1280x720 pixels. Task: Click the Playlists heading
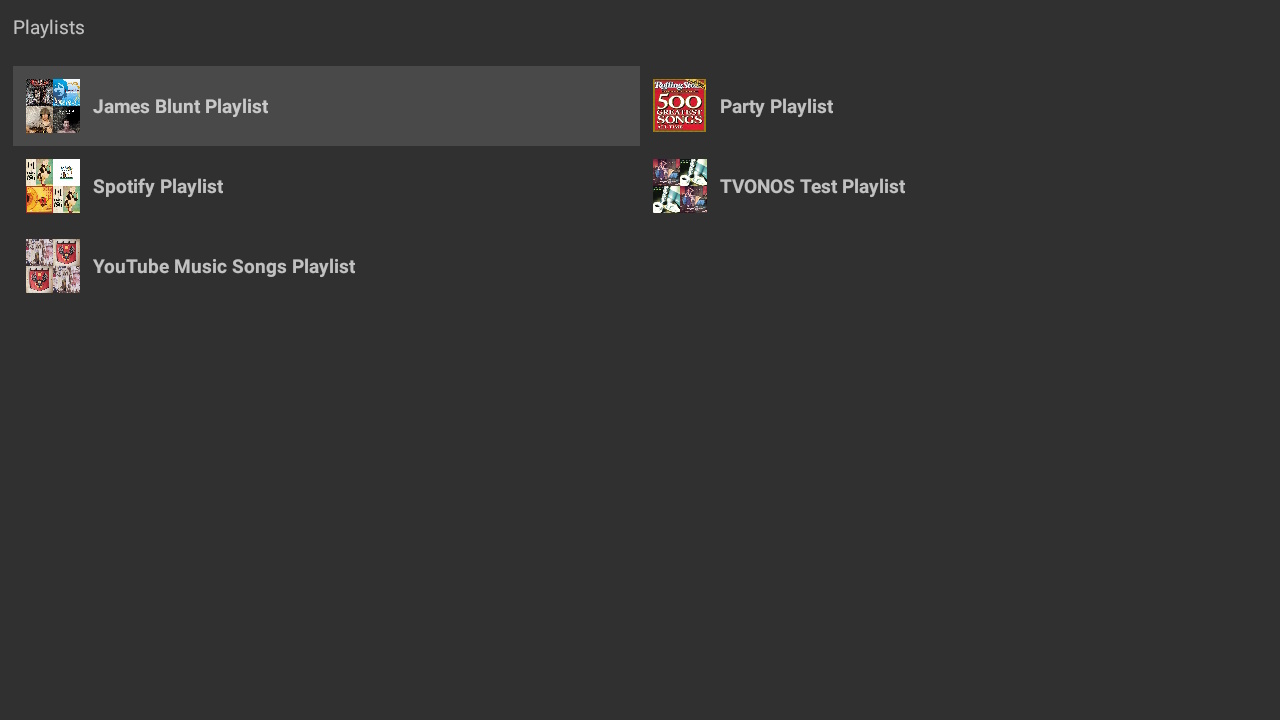(49, 28)
